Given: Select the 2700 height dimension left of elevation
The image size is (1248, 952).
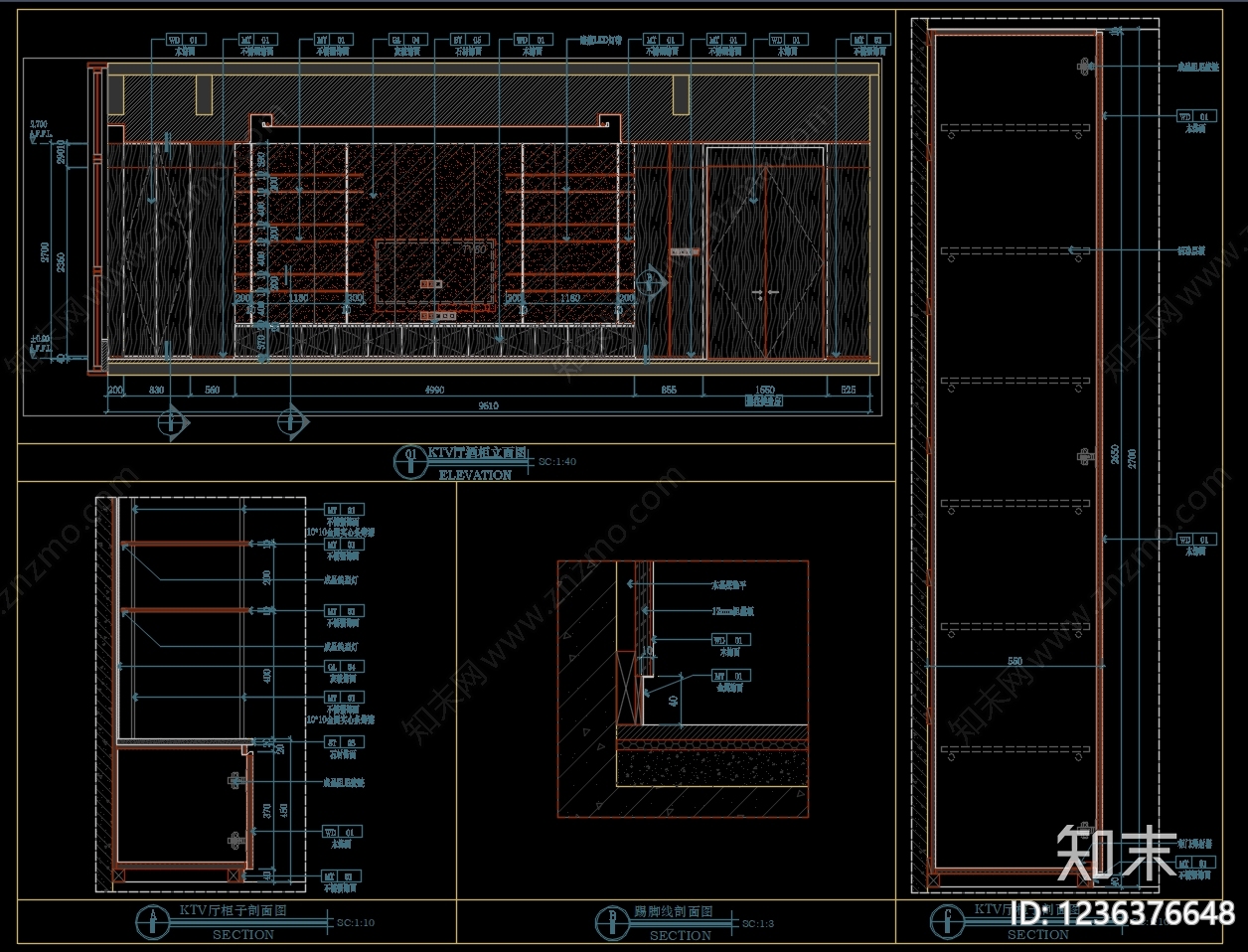Looking at the screenshot, I should pyautogui.click(x=44, y=253).
